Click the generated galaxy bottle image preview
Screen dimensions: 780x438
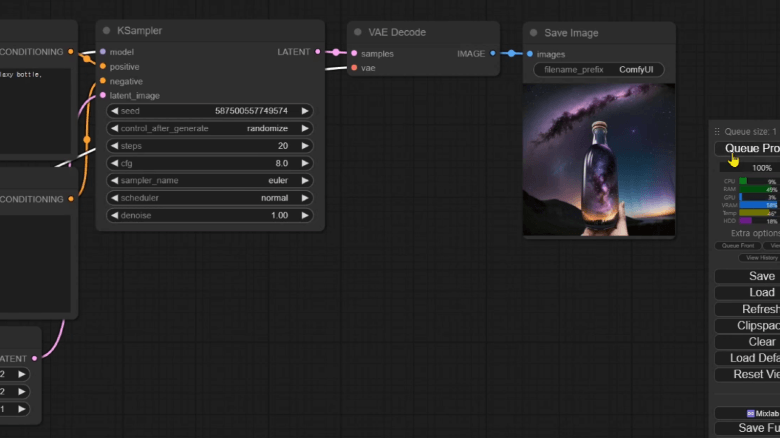pos(599,160)
